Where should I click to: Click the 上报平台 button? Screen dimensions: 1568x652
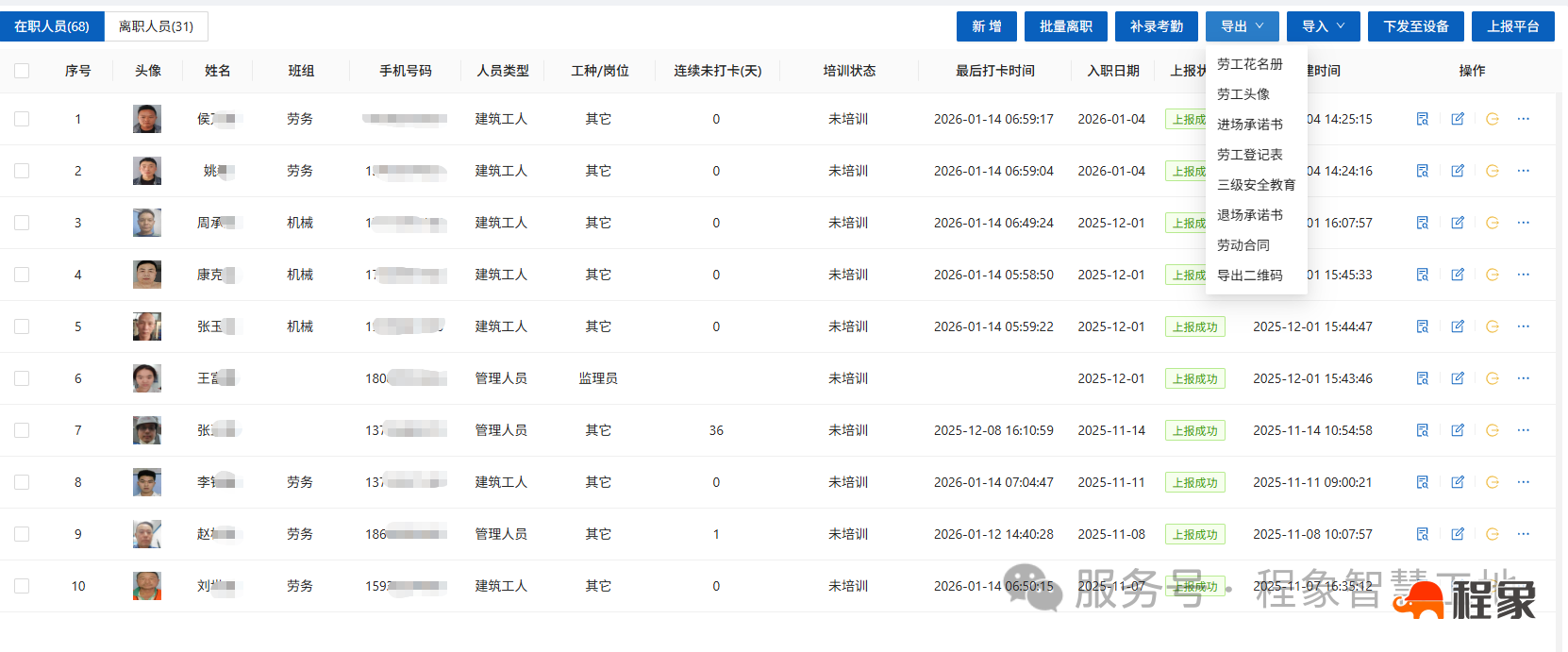(x=1513, y=26)
